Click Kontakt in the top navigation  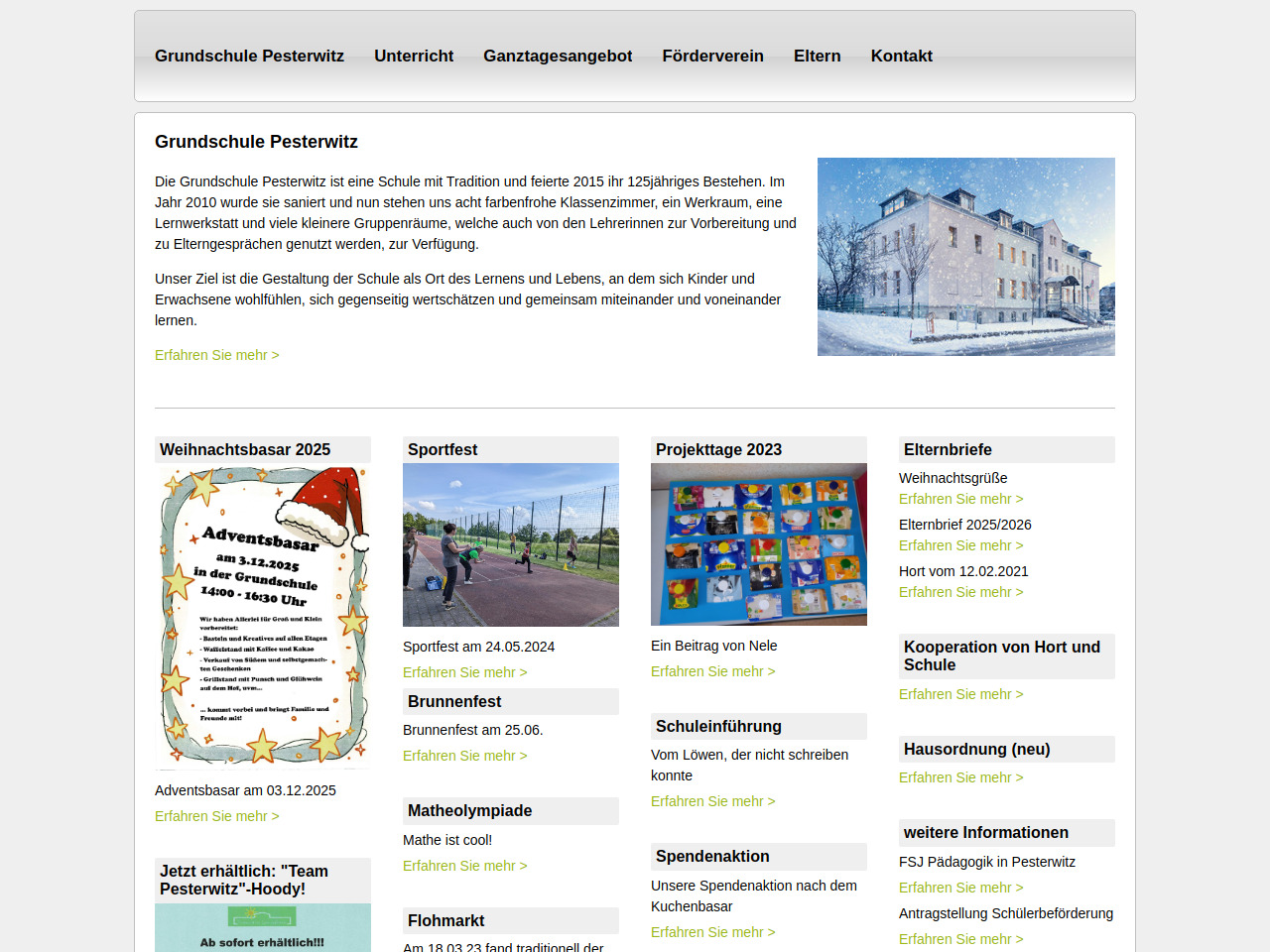coord(901,57)
